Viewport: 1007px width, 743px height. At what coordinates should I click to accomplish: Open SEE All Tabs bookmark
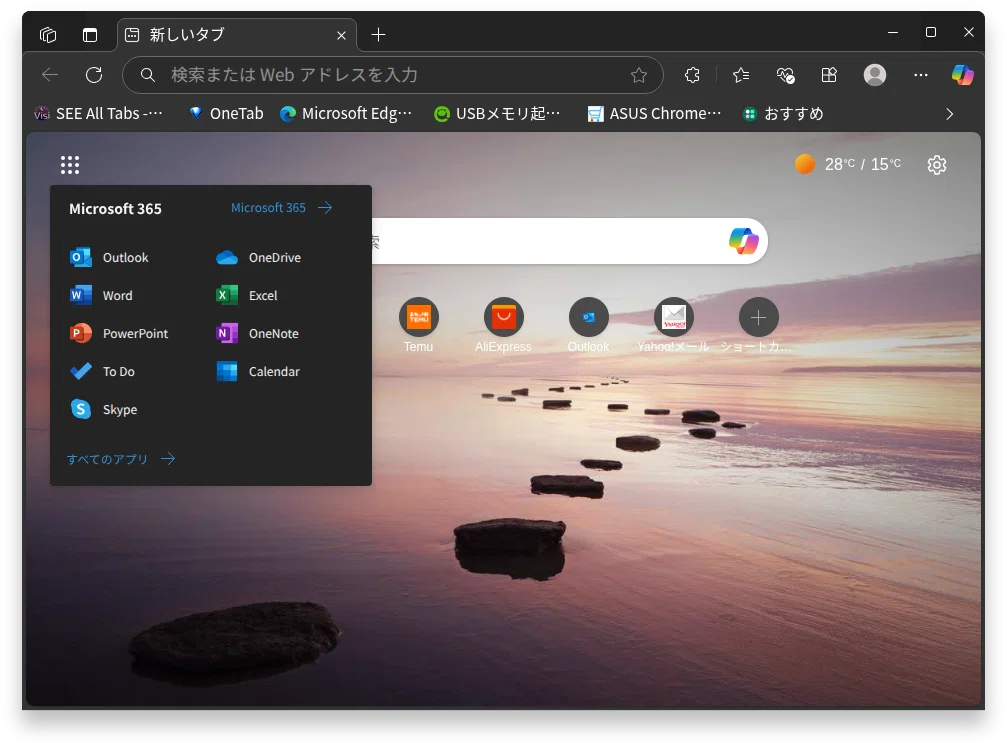pos(98,114)
